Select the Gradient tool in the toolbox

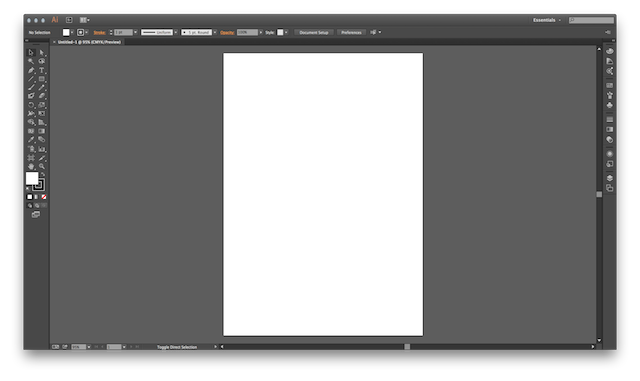click(42, 131)
